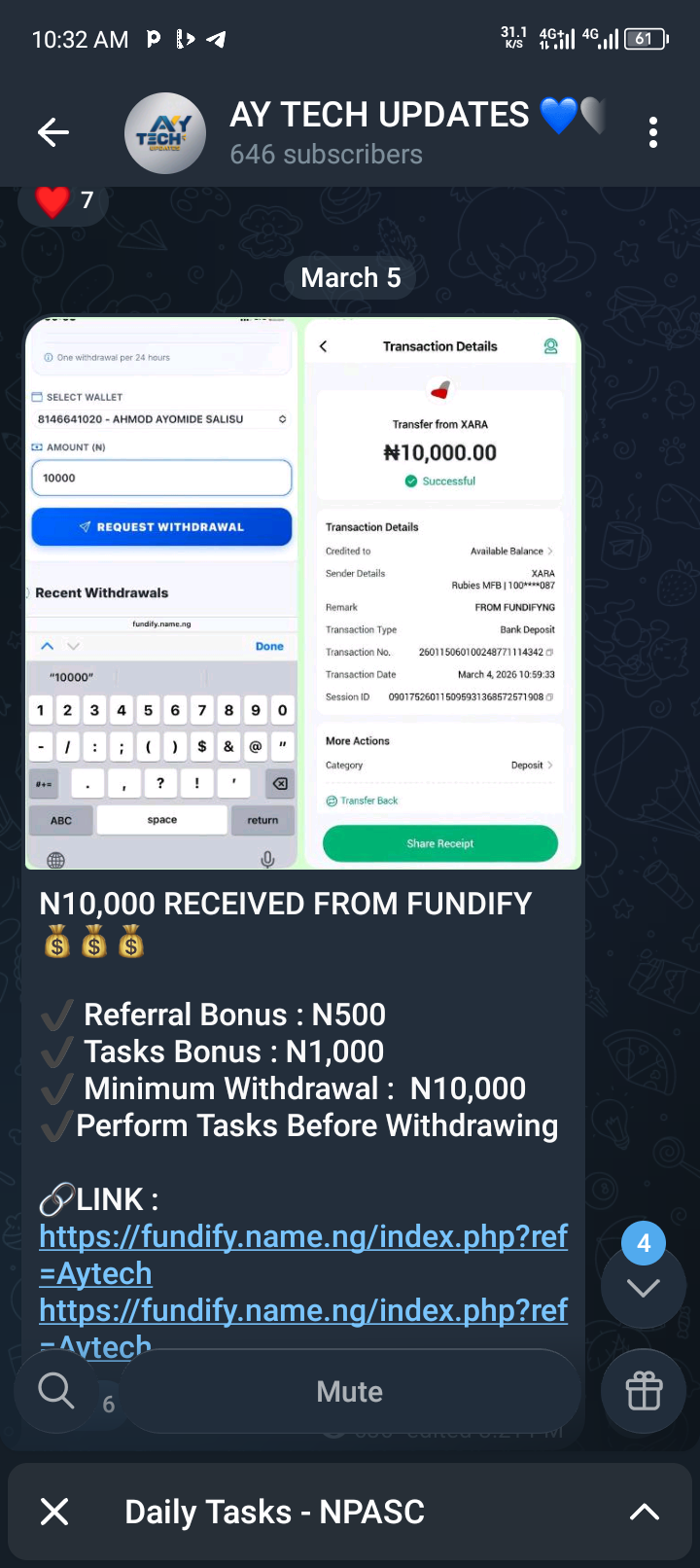Tap the N10,000 RECEIVED FROM FUNDIFY message
The width and height of the screenshot is (700, 1568).
286,904
